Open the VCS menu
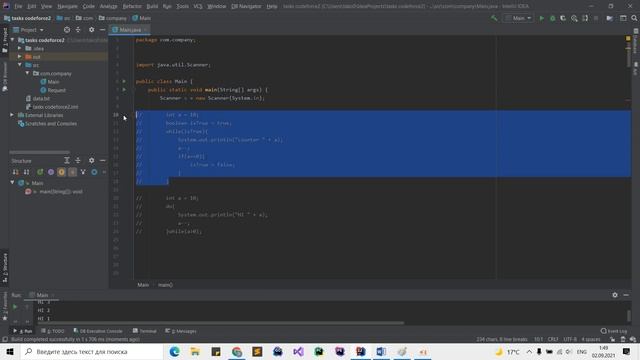Viewport: 640px width, 360px height. 198,6
